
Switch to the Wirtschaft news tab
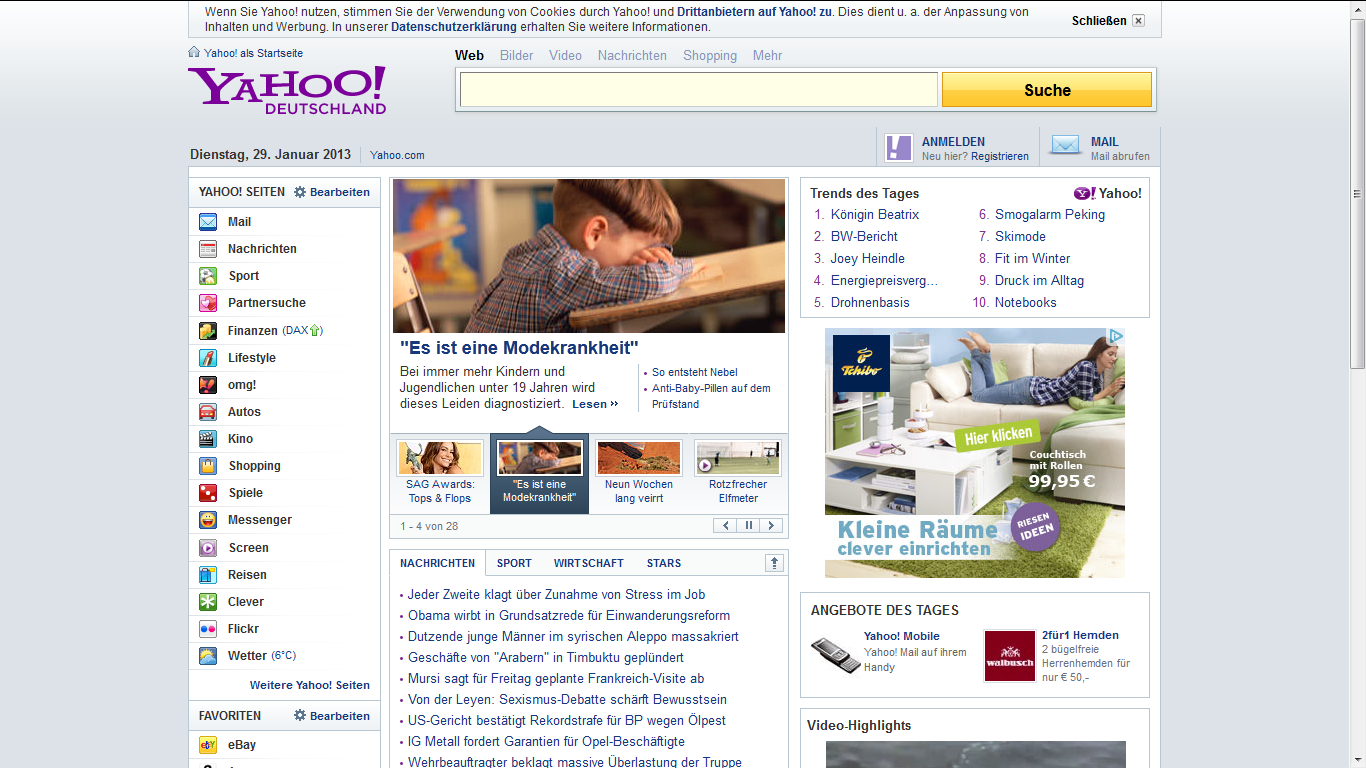tap(588, 563)
